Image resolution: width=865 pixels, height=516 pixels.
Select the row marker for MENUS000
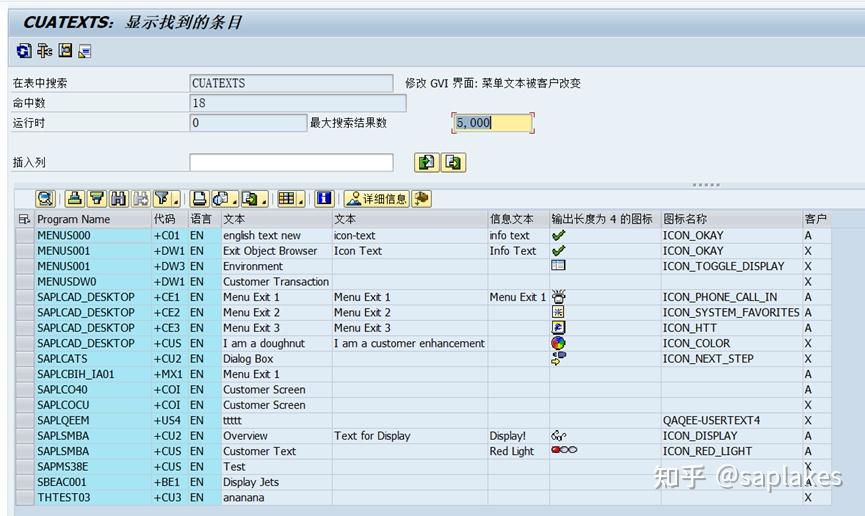point(24,236)
